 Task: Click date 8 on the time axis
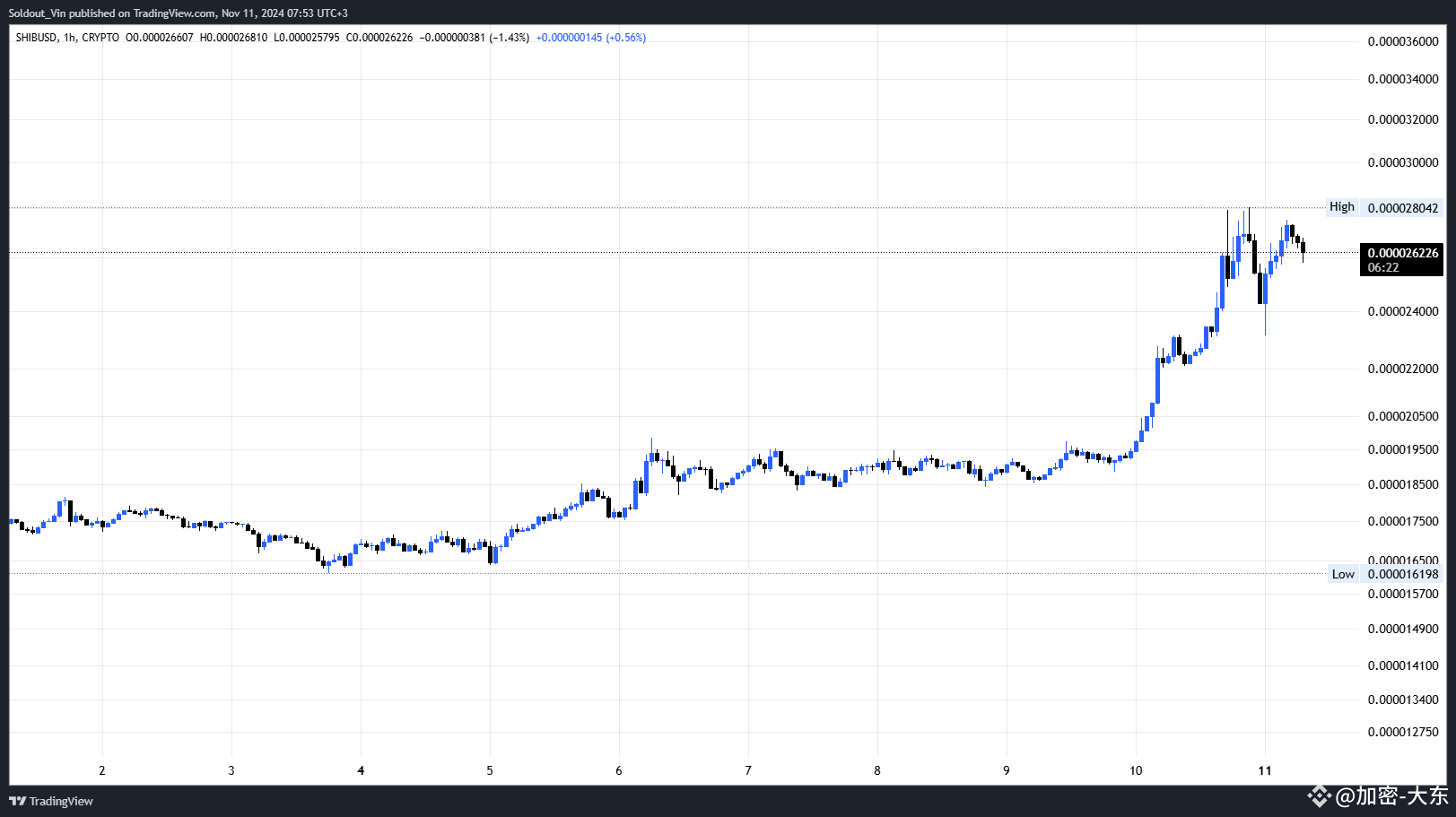[877, 770]
